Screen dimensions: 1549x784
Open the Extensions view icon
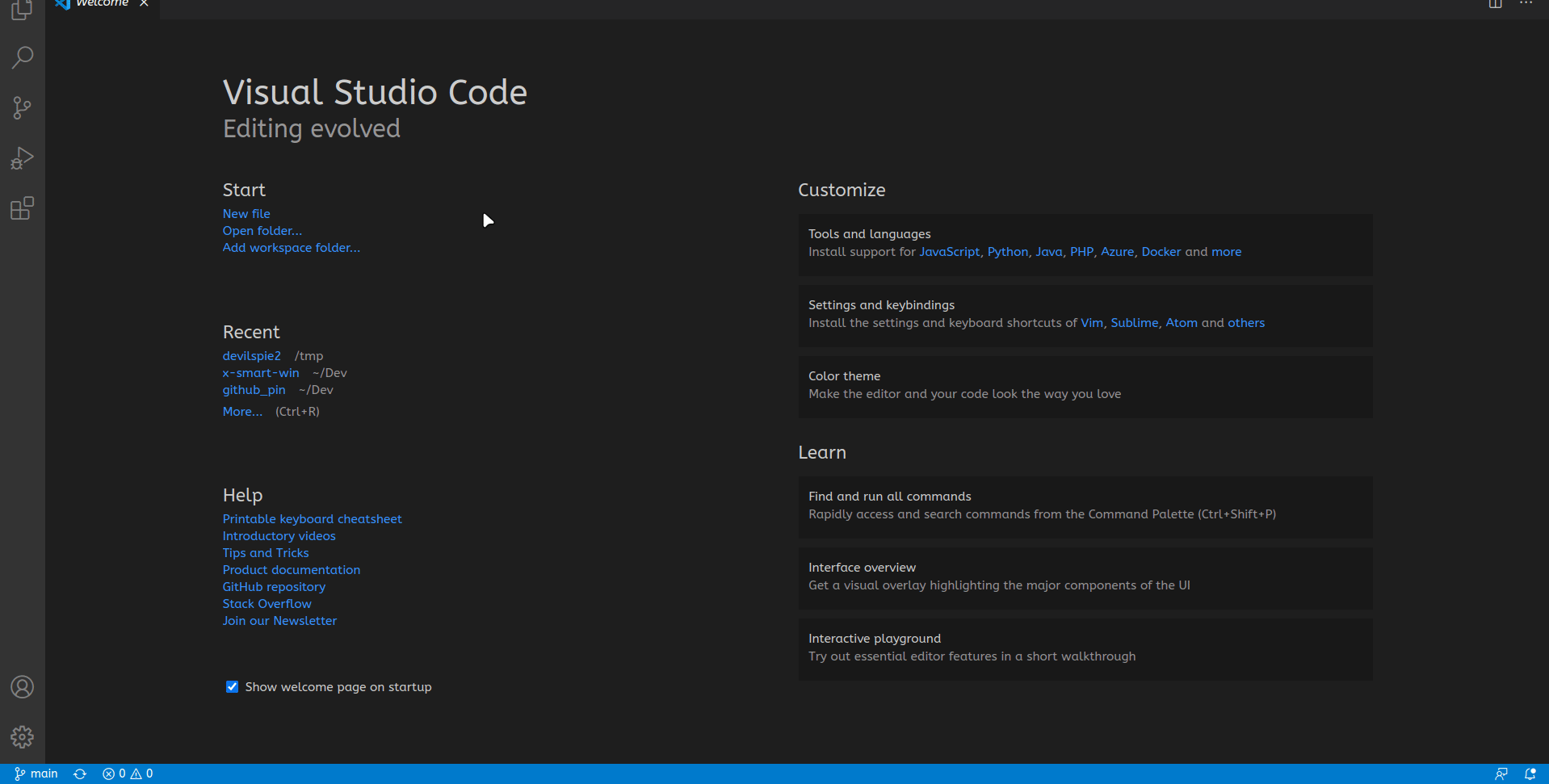[x=22, y=208]
